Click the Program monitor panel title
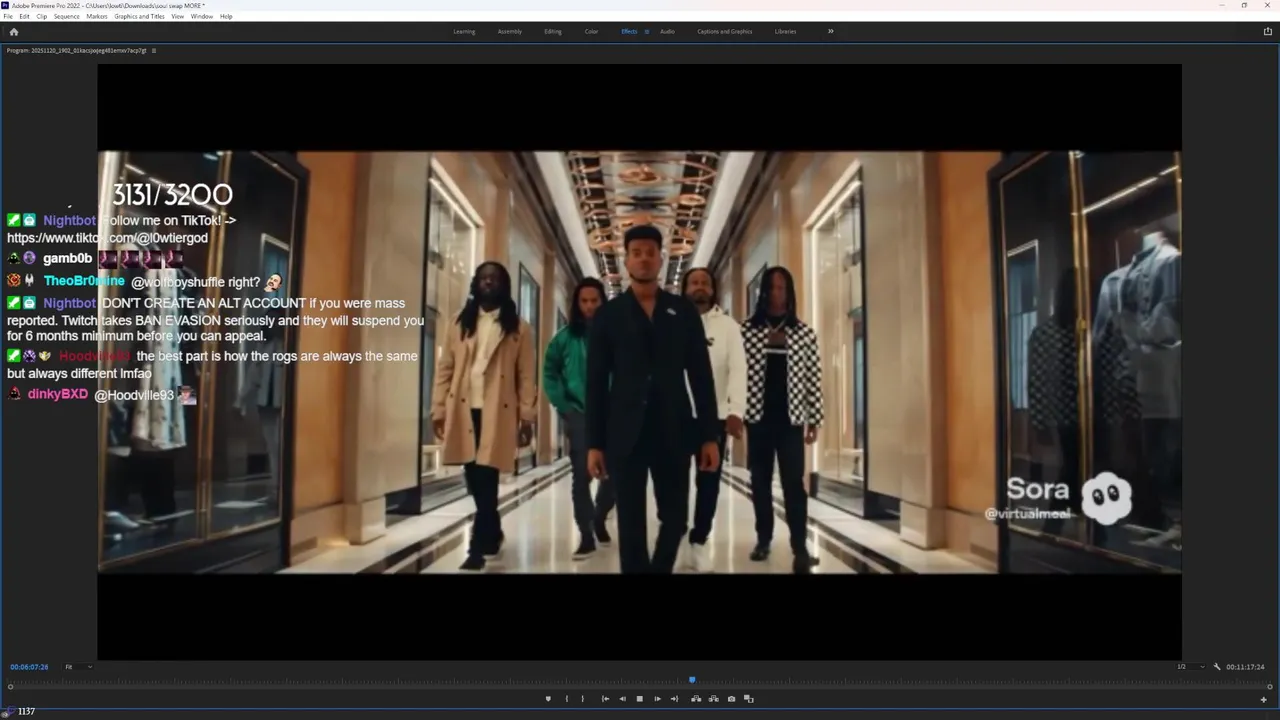The image size is (1280, 720). tap(77, 50)
